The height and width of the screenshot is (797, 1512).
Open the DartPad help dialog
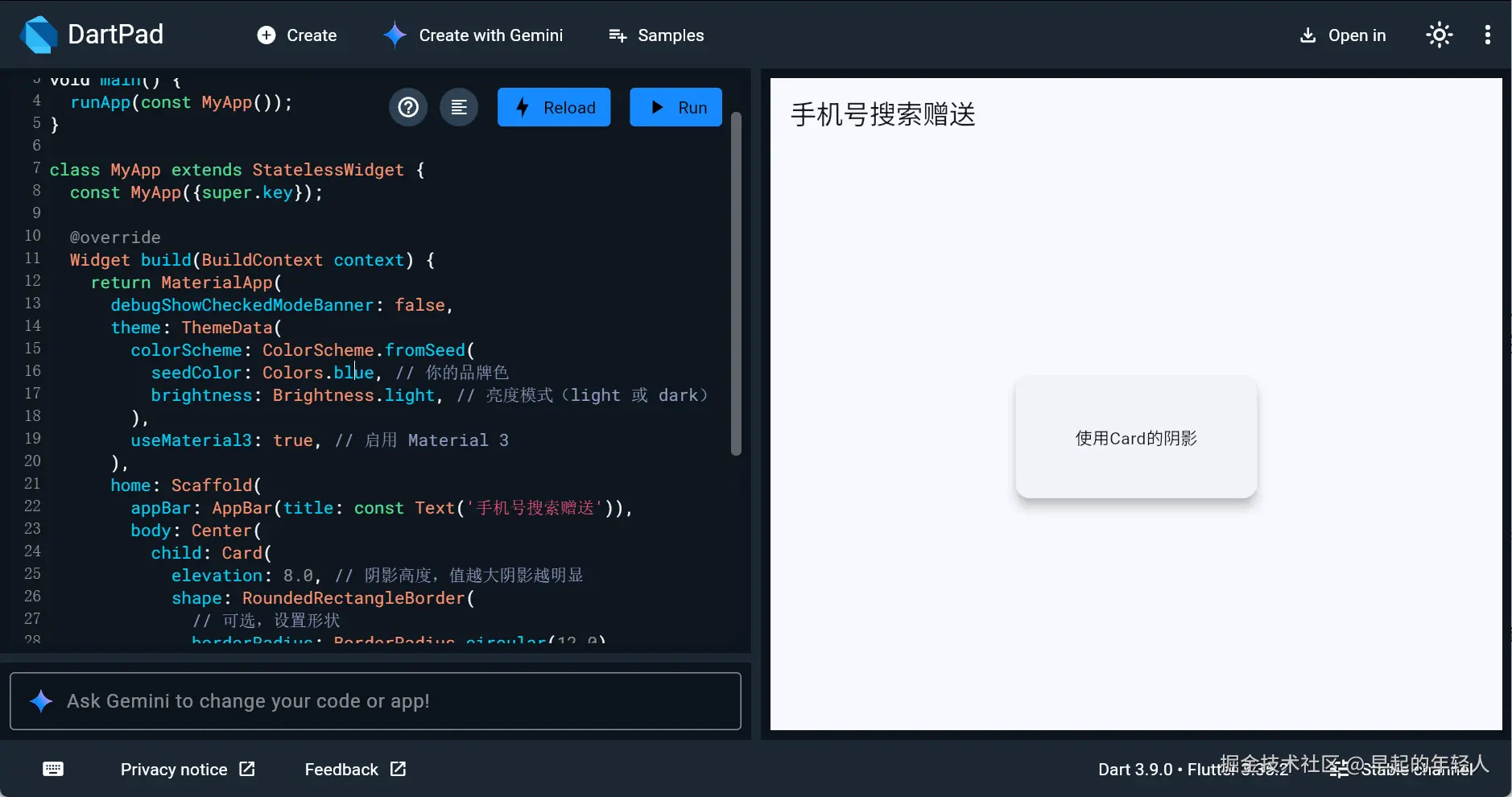click(x=408, y=106)
